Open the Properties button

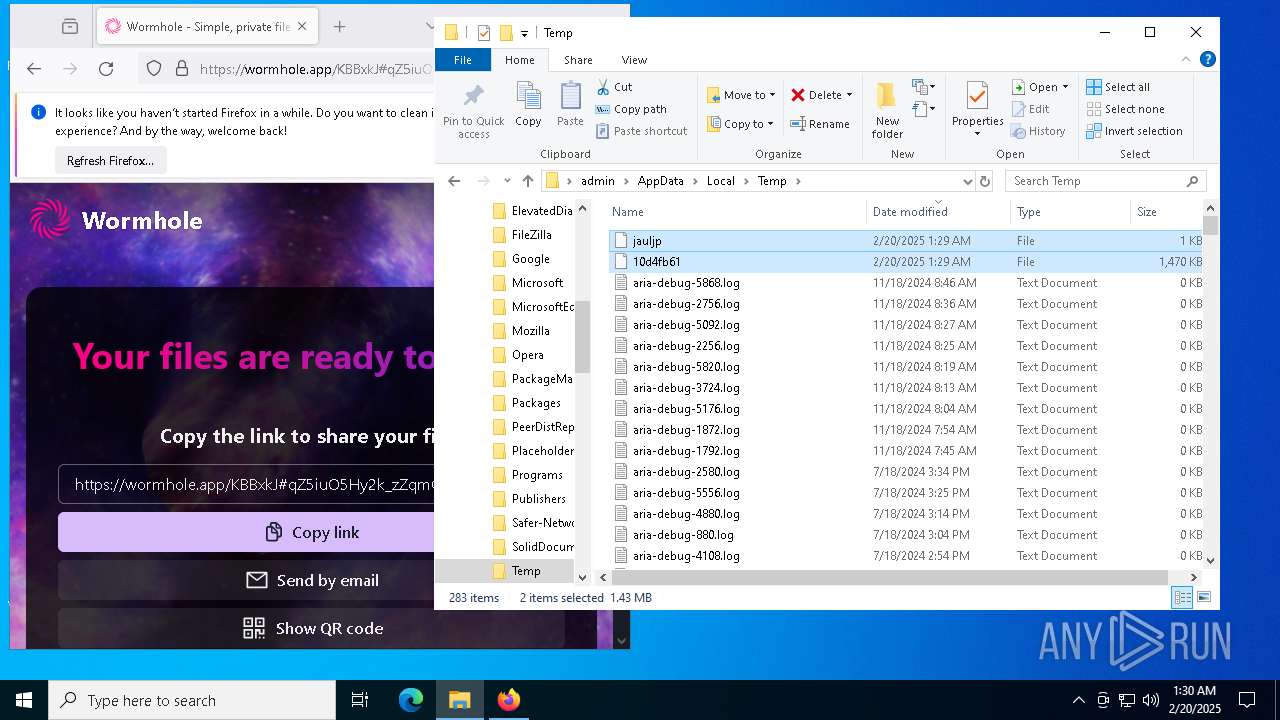coord(977,110)
